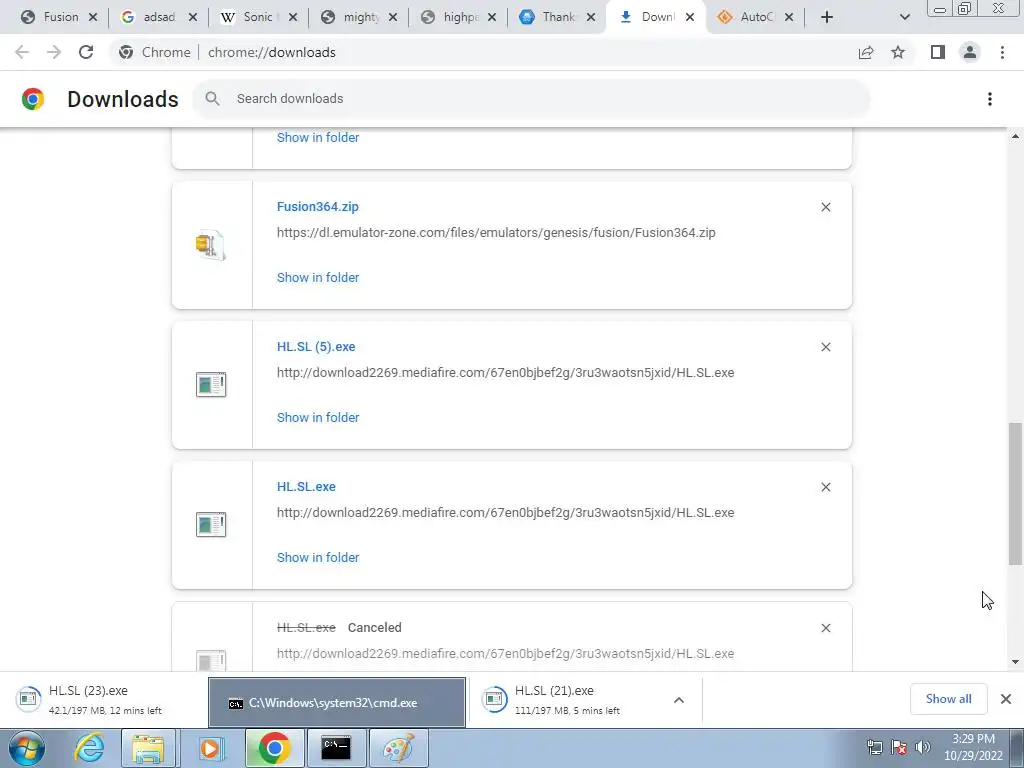Remove the completed HL.SL.exe entry

point(825,487)
